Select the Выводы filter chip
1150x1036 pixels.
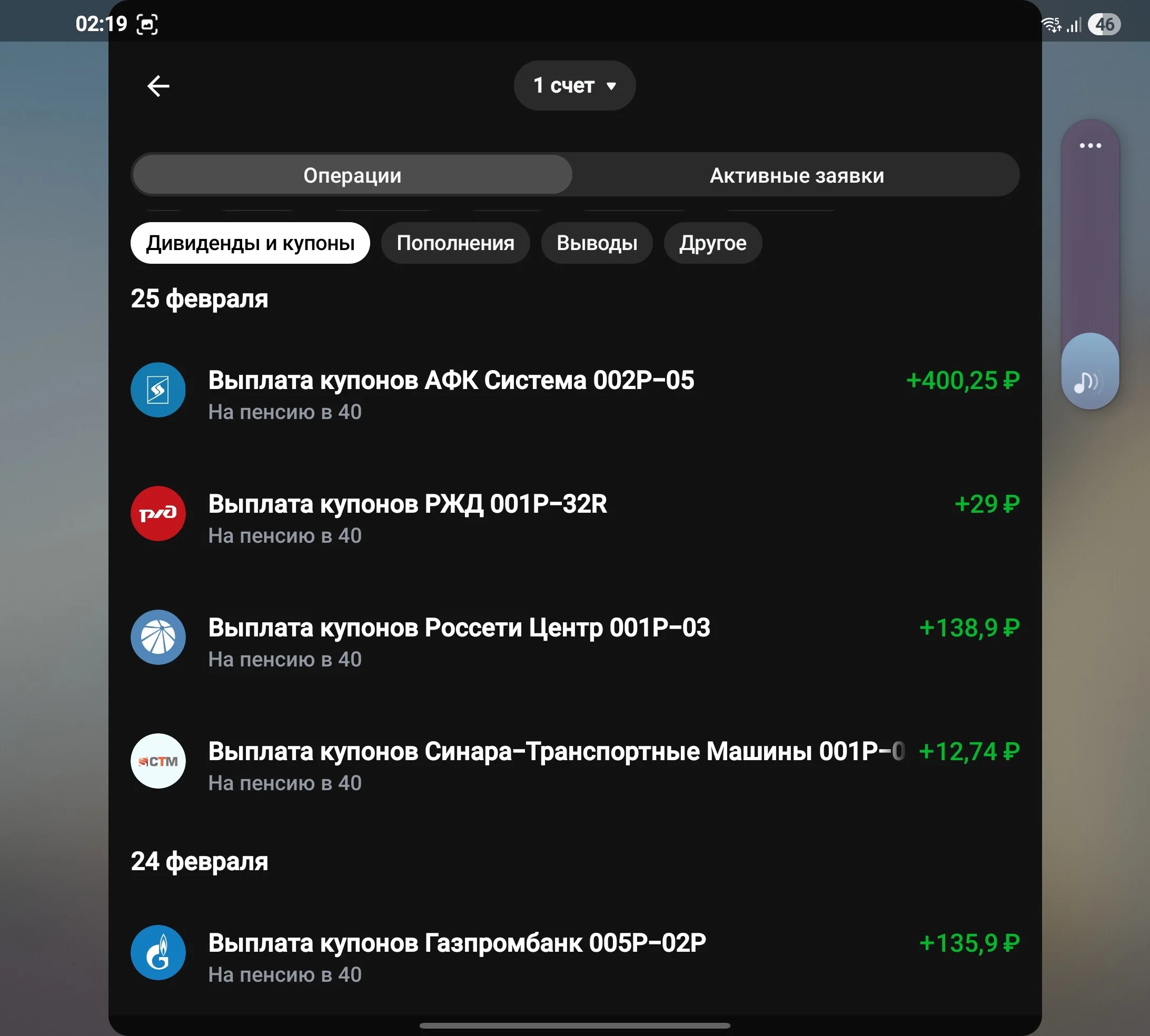(x=597, y=243)
